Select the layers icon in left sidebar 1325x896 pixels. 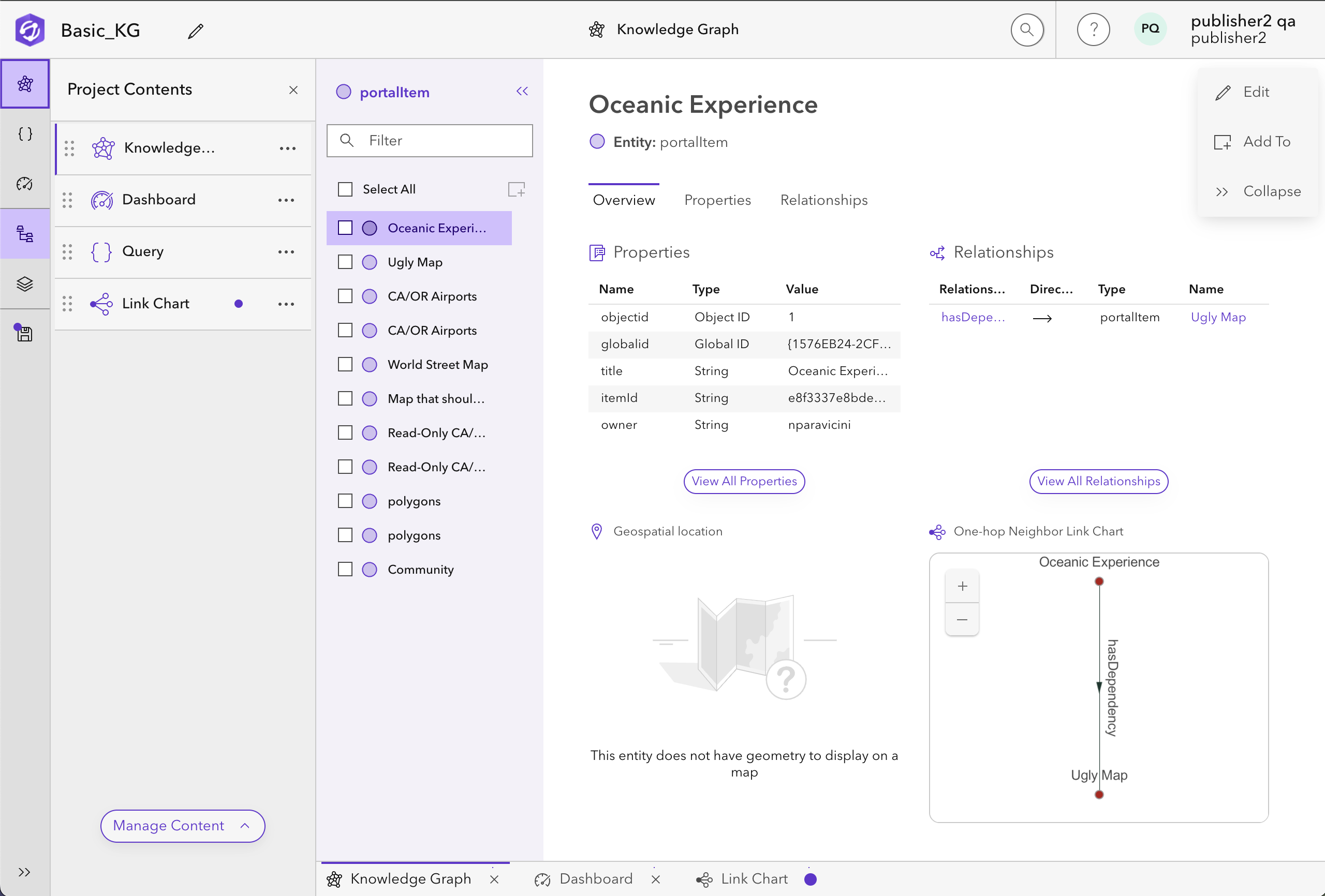tap(24, 284)
